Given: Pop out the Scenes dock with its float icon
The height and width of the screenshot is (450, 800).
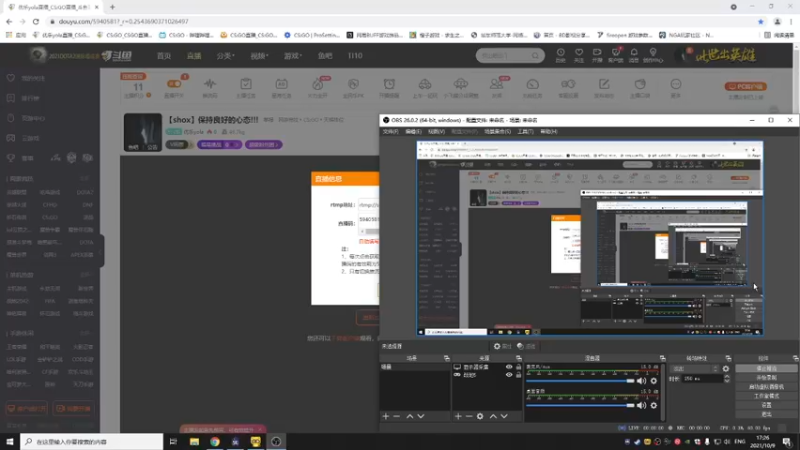Looking at the screenshot, I should tap(446, 358).
